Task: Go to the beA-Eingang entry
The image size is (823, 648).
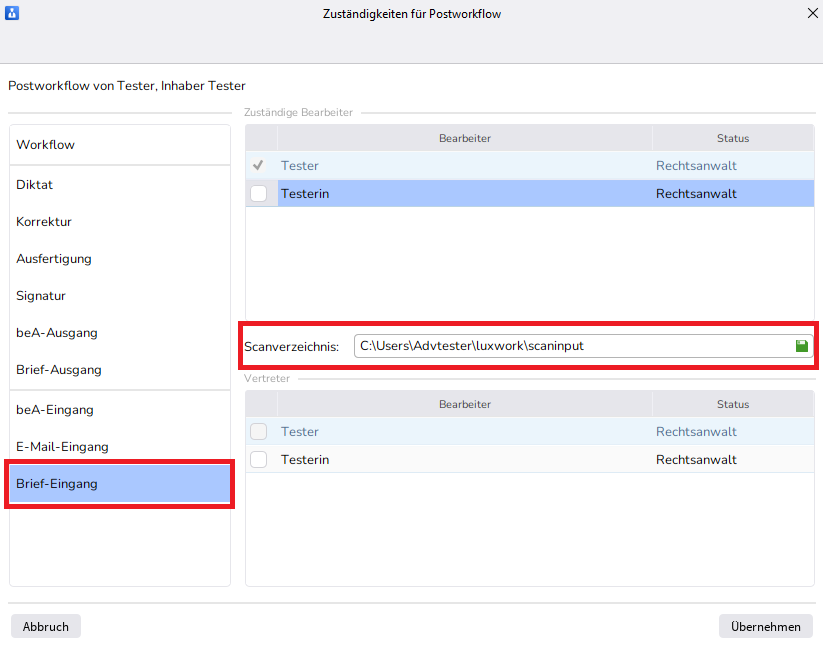Action: tap(55, 410)
